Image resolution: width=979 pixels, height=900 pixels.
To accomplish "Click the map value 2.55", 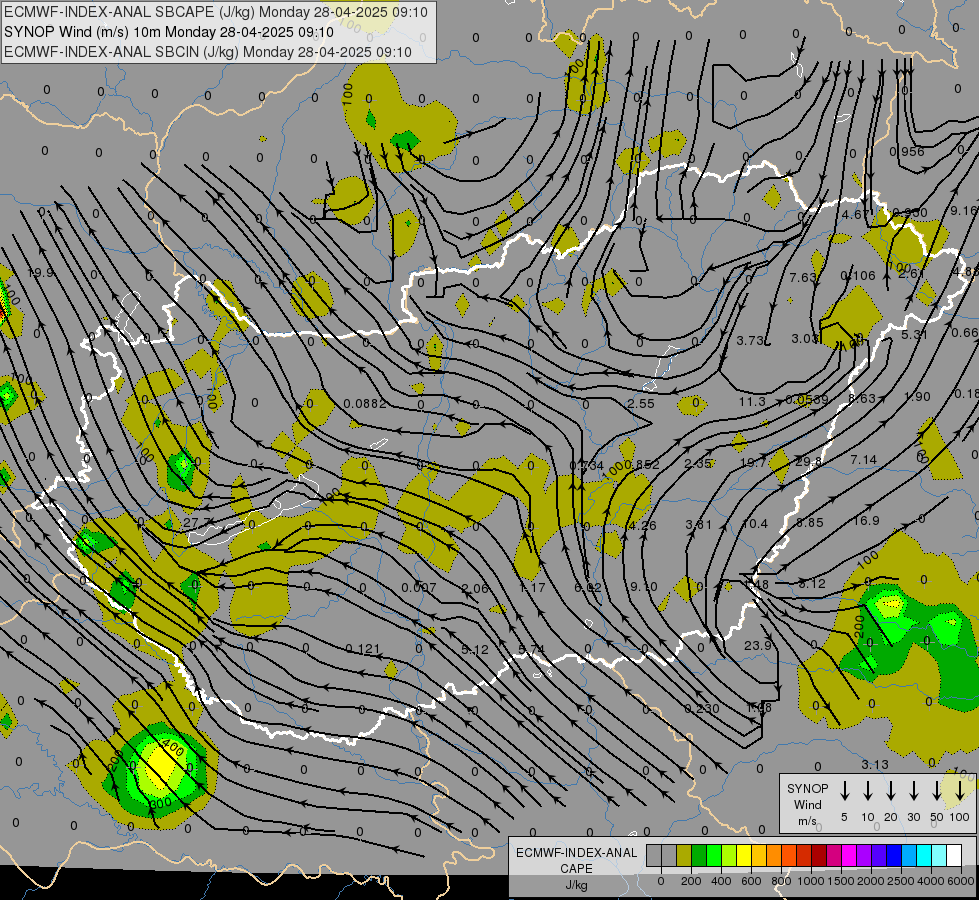I will (641, 403).
